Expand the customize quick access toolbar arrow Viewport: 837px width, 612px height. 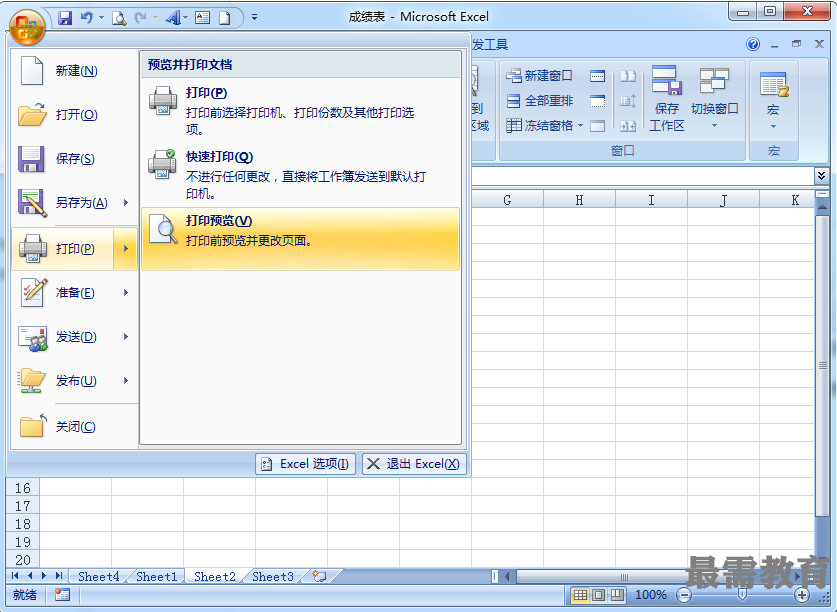[255, 18]
